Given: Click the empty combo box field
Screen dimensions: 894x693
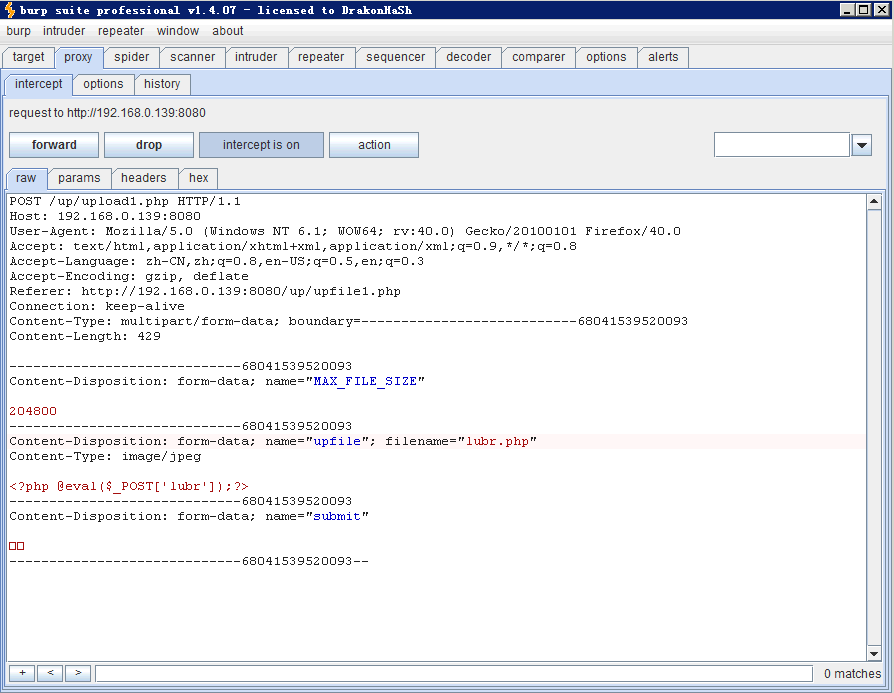Looking at the screenshot, I should (x=782, y=145).
